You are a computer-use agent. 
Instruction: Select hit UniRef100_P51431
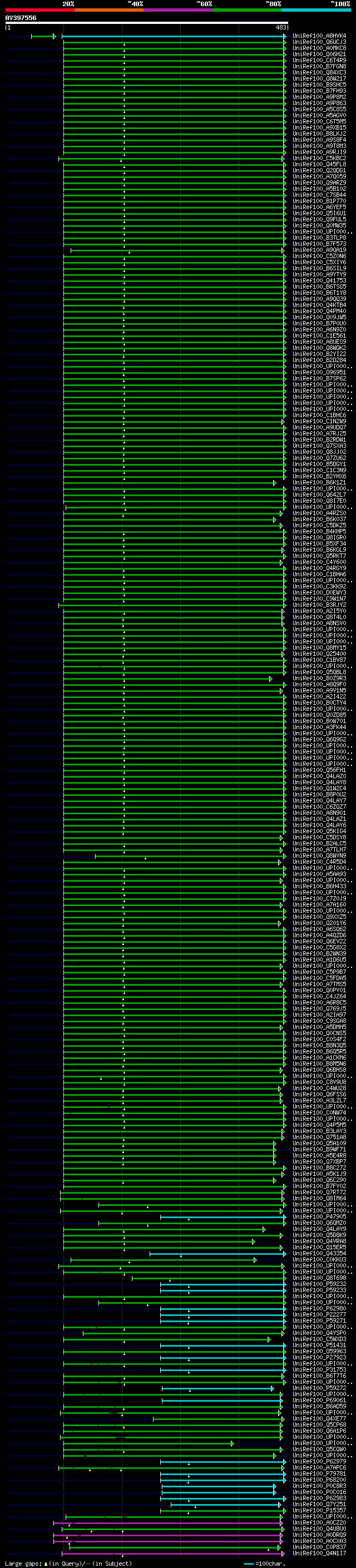(319, 1345)
